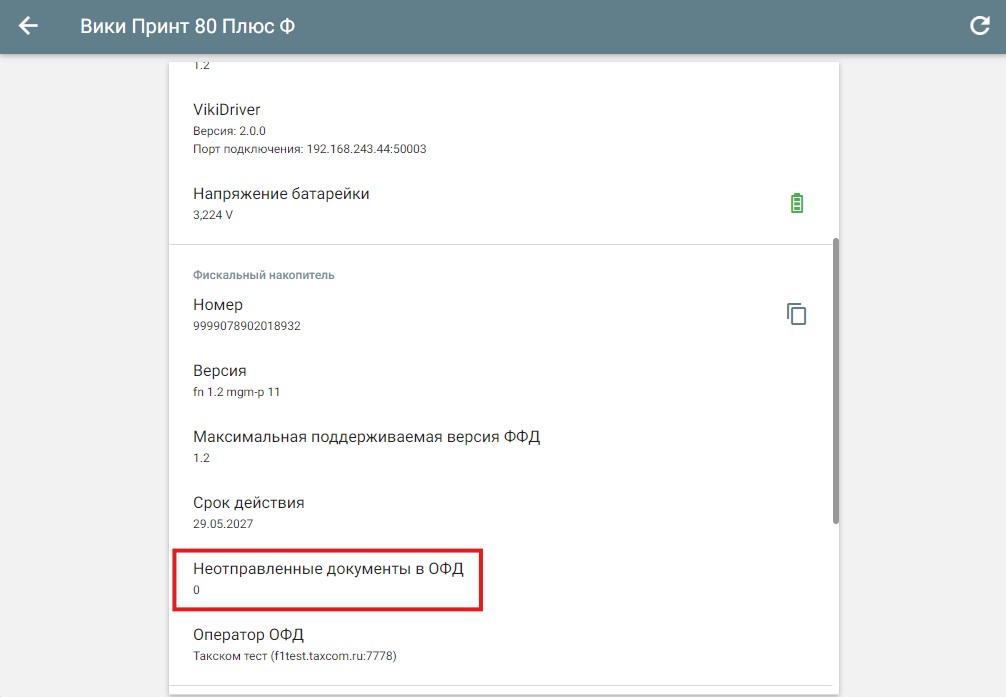The height and width of the screenshot is (697, 1006).
Task: Click the 3,224 V voltage value
Action: coord(213,215)
